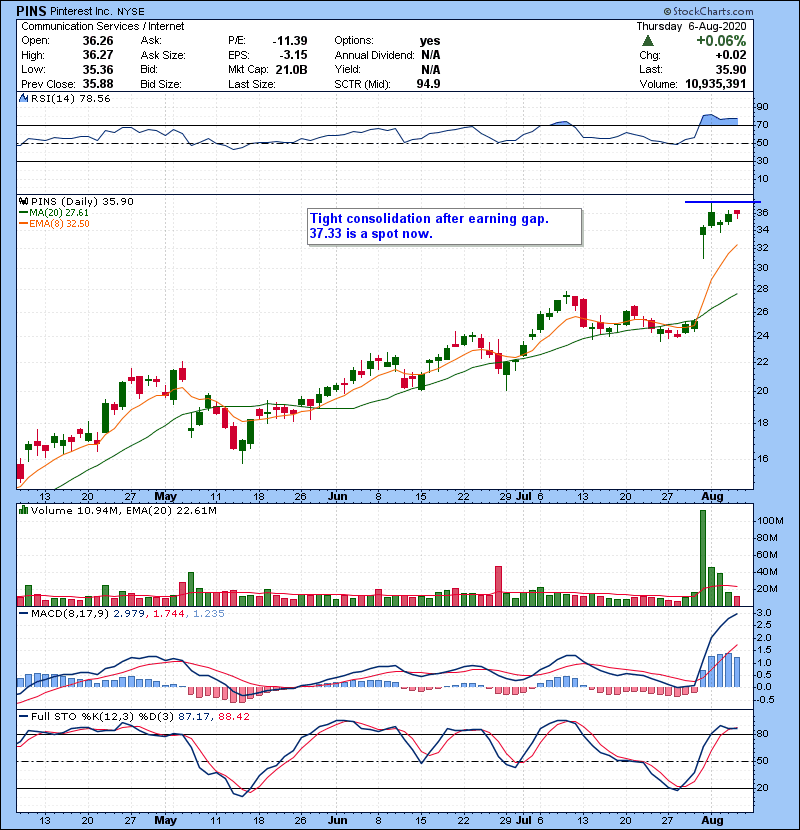
Task: Click the stochastic %D value 88.42
Action: [233, 716]
